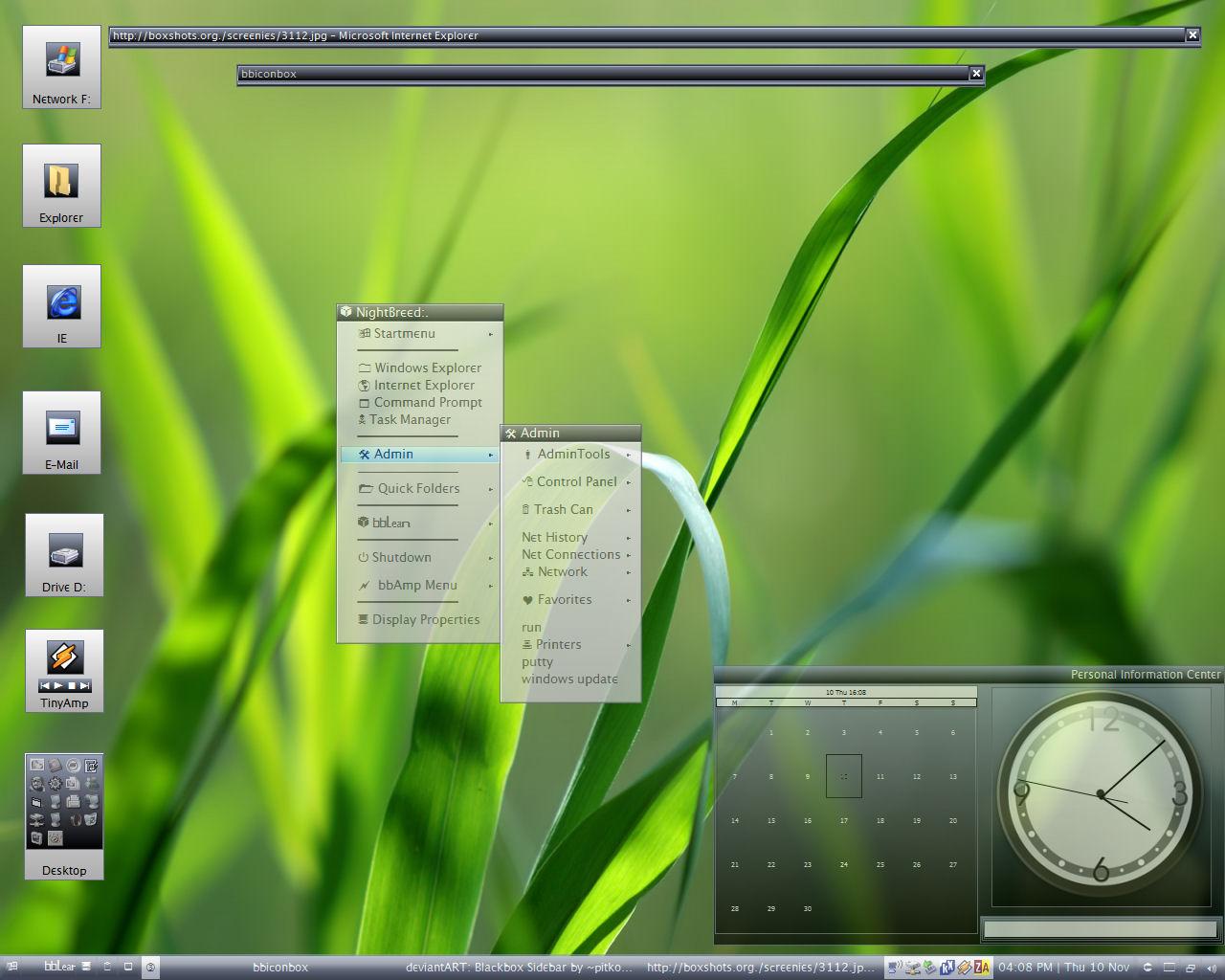Click the blue KX tray icon
The width and height of the screenshot is (1225, 980).
(x=947, y=967)
